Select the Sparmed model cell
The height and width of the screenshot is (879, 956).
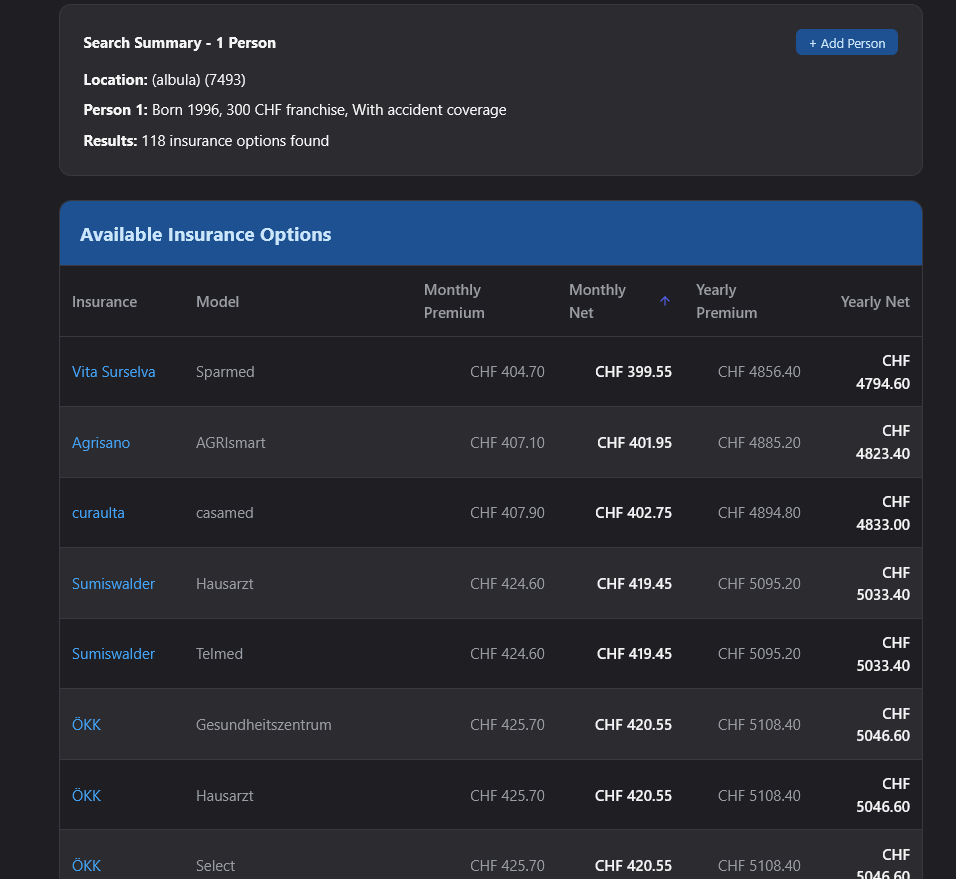(x=225, y=372)
